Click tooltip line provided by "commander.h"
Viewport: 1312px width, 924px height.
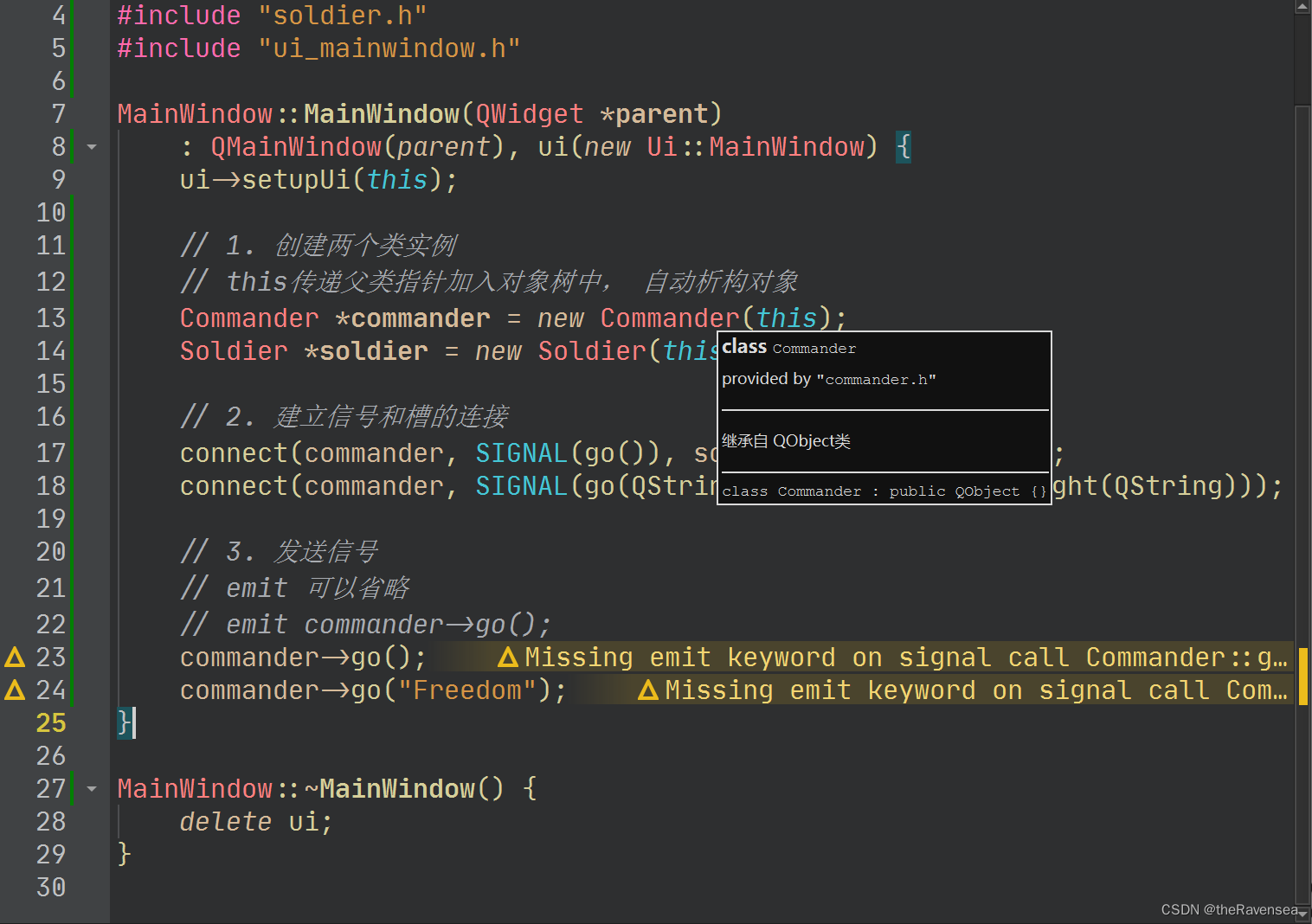pos(829,379)
